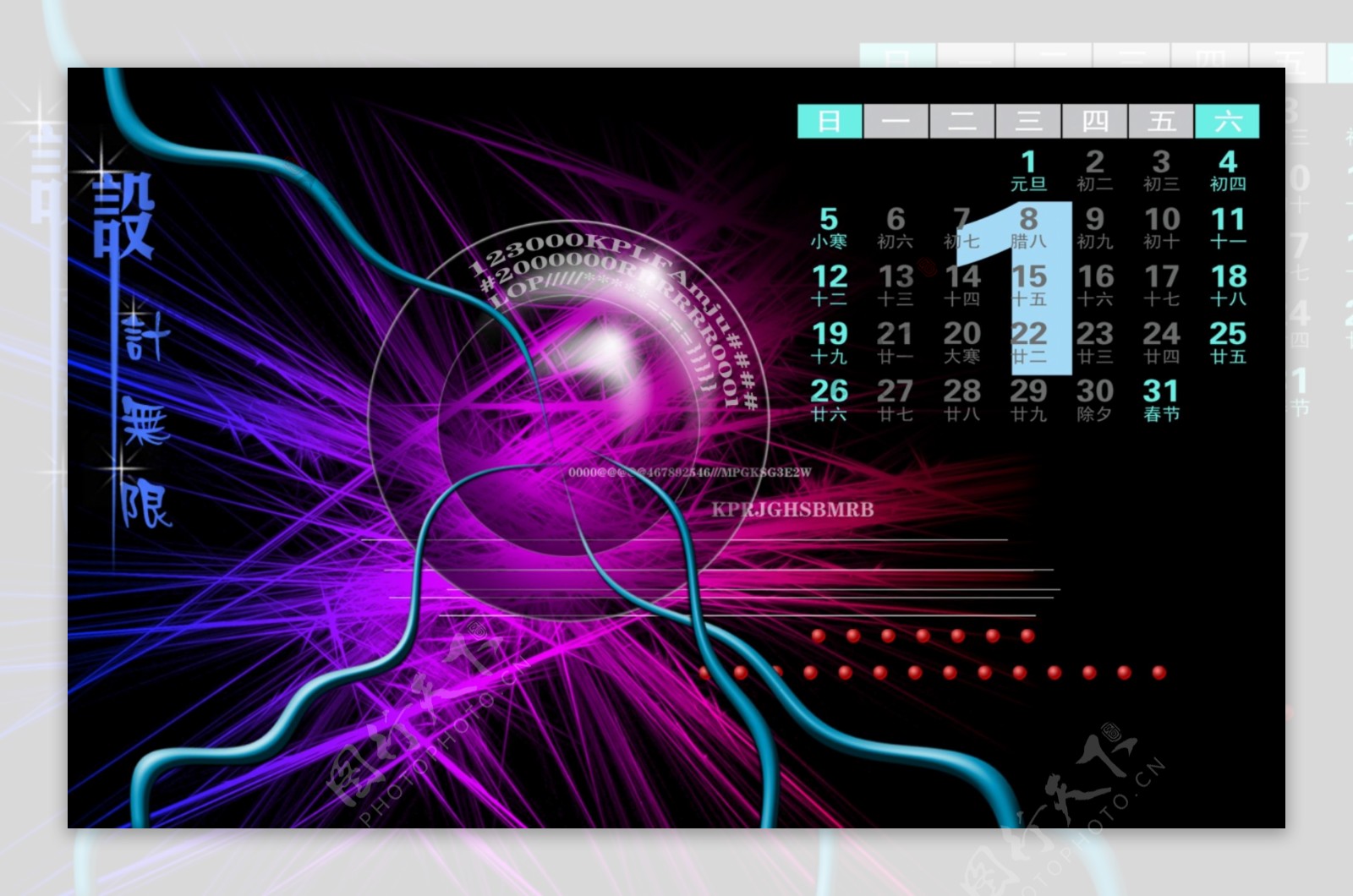Screen dimensions: 1353x896
Task: Select date 21 labeled 廿一
Action: pos(896,342)
